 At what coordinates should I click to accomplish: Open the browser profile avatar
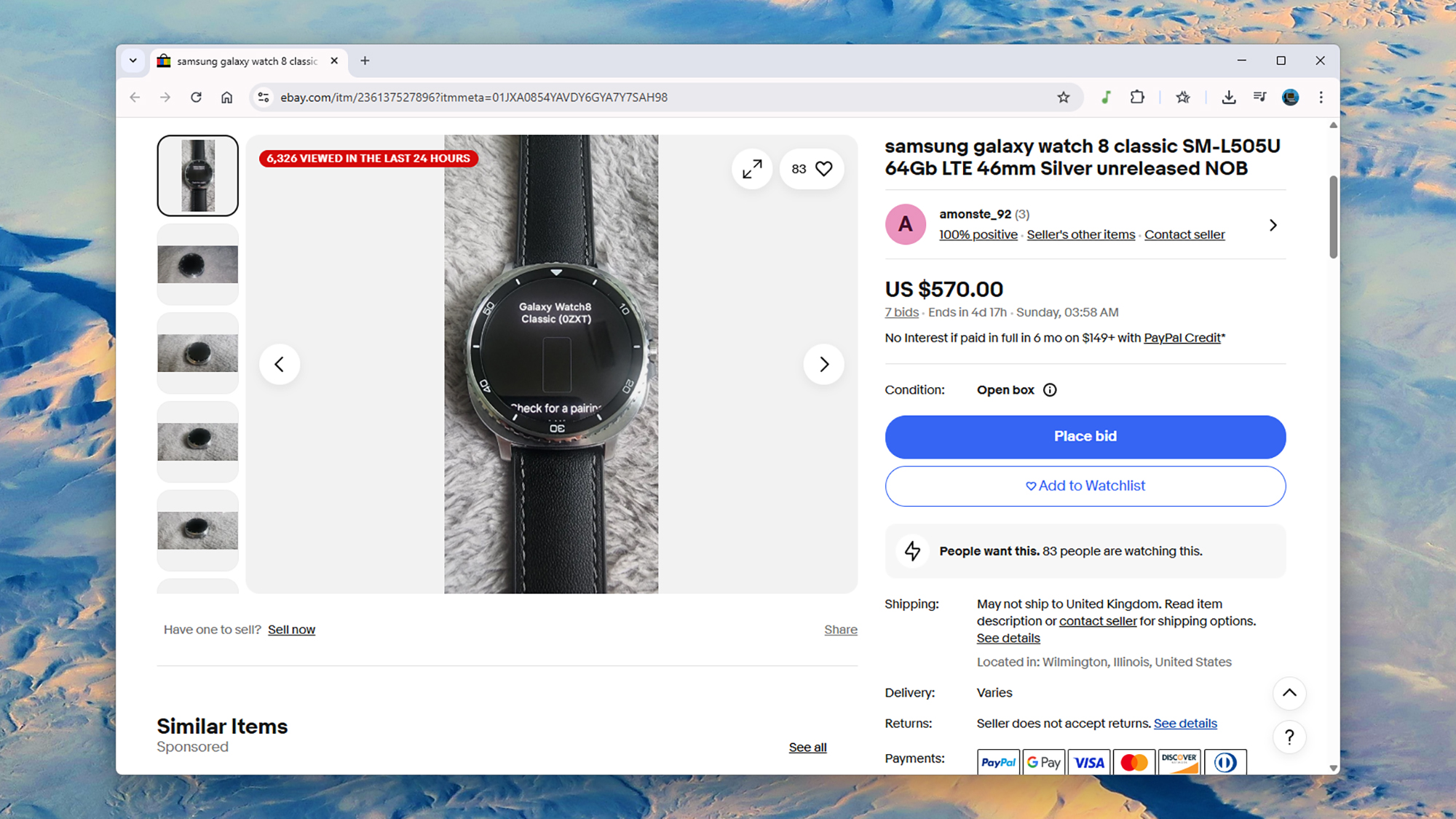tap(1291, 97)
